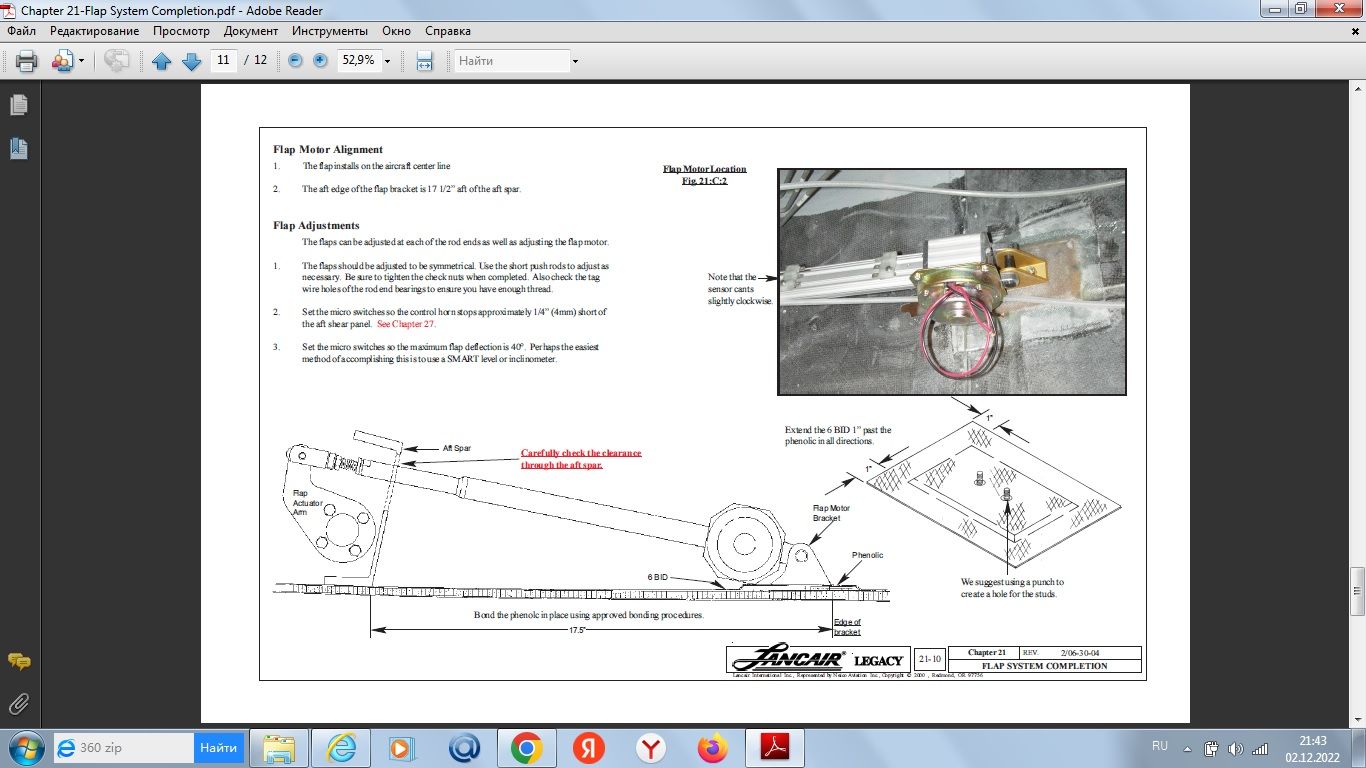Zoom out with the minus button
The image size is (1366, 768).
[295, 60]
